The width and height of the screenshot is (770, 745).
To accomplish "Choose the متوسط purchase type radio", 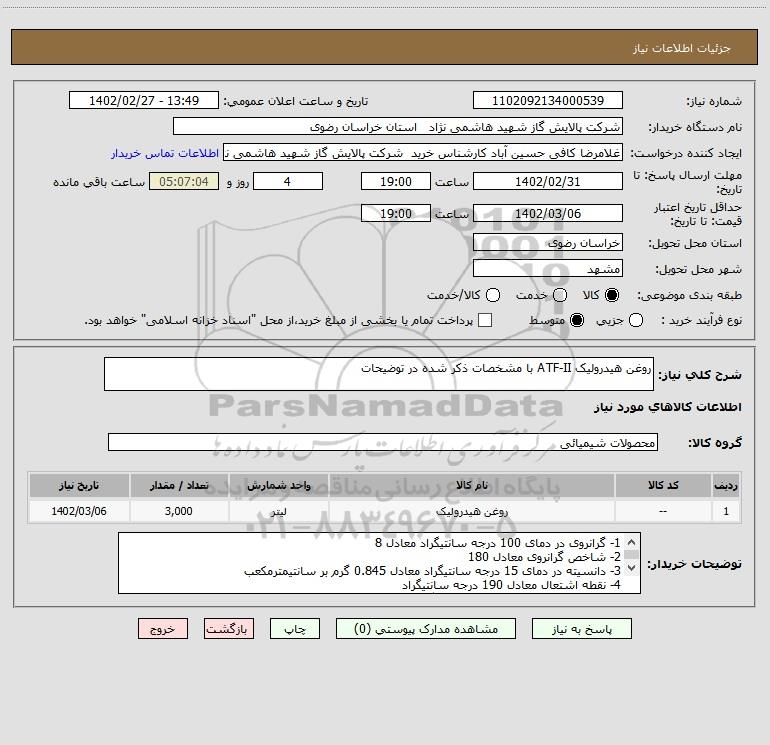I will (577, 320).
